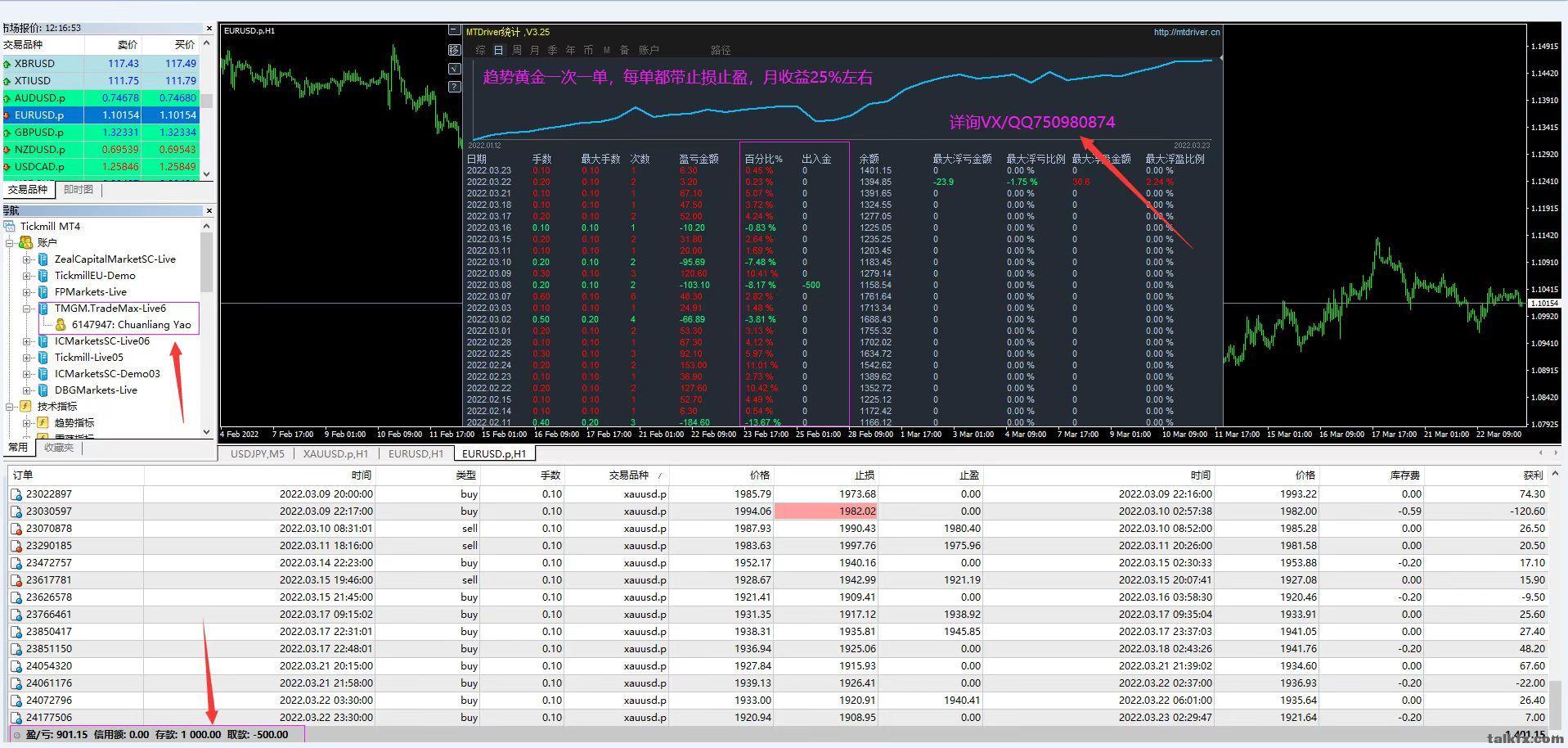
Task: Switch statistics to daily (日) view
Action: pyautogui.click(x=498, y=50)
